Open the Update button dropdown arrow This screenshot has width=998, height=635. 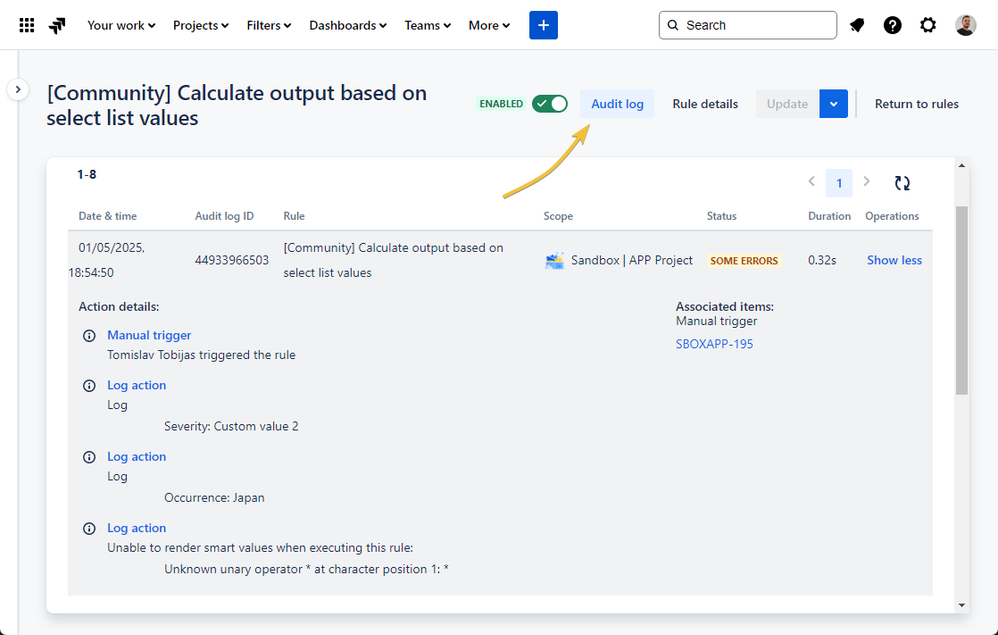[x=833, y=104]
